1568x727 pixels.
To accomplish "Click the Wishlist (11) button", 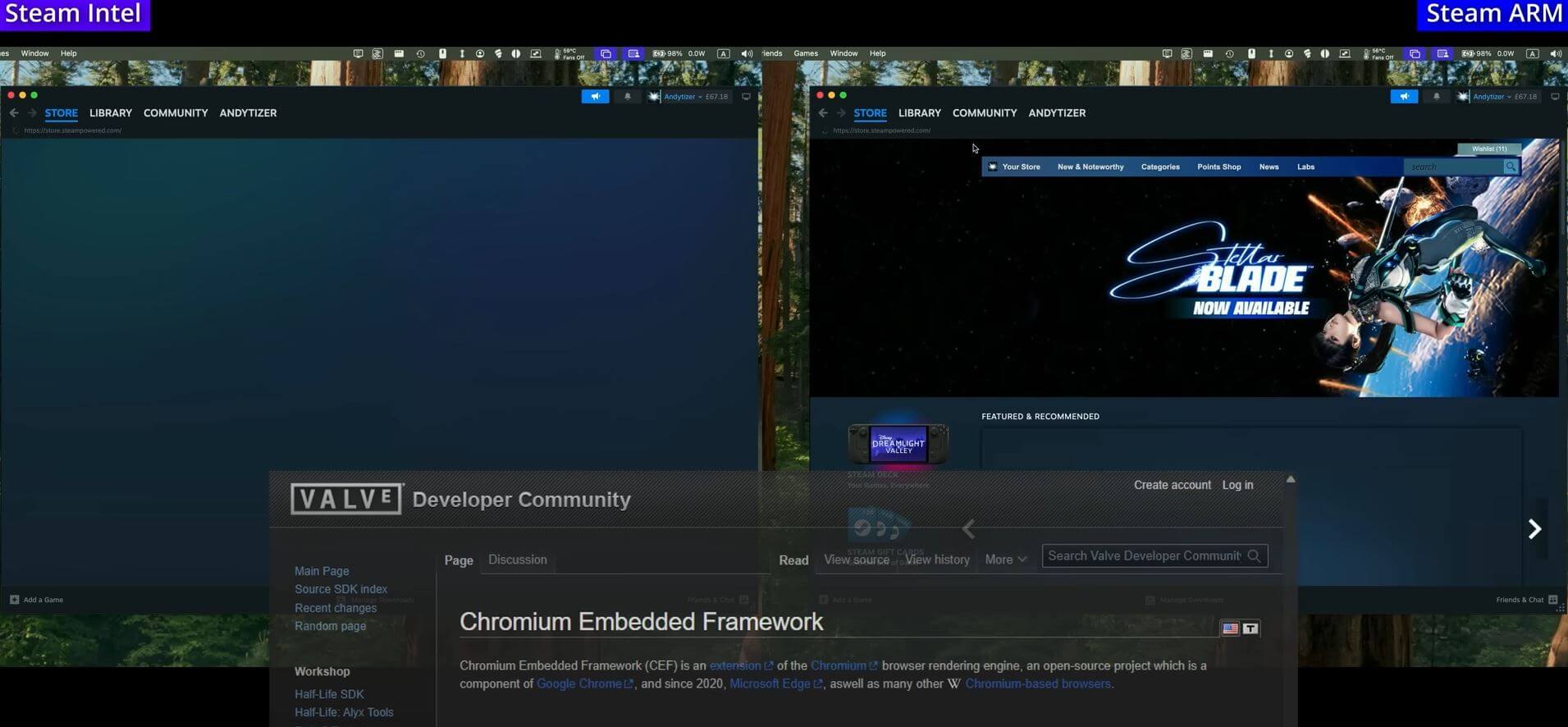I will pos(1488,149).
